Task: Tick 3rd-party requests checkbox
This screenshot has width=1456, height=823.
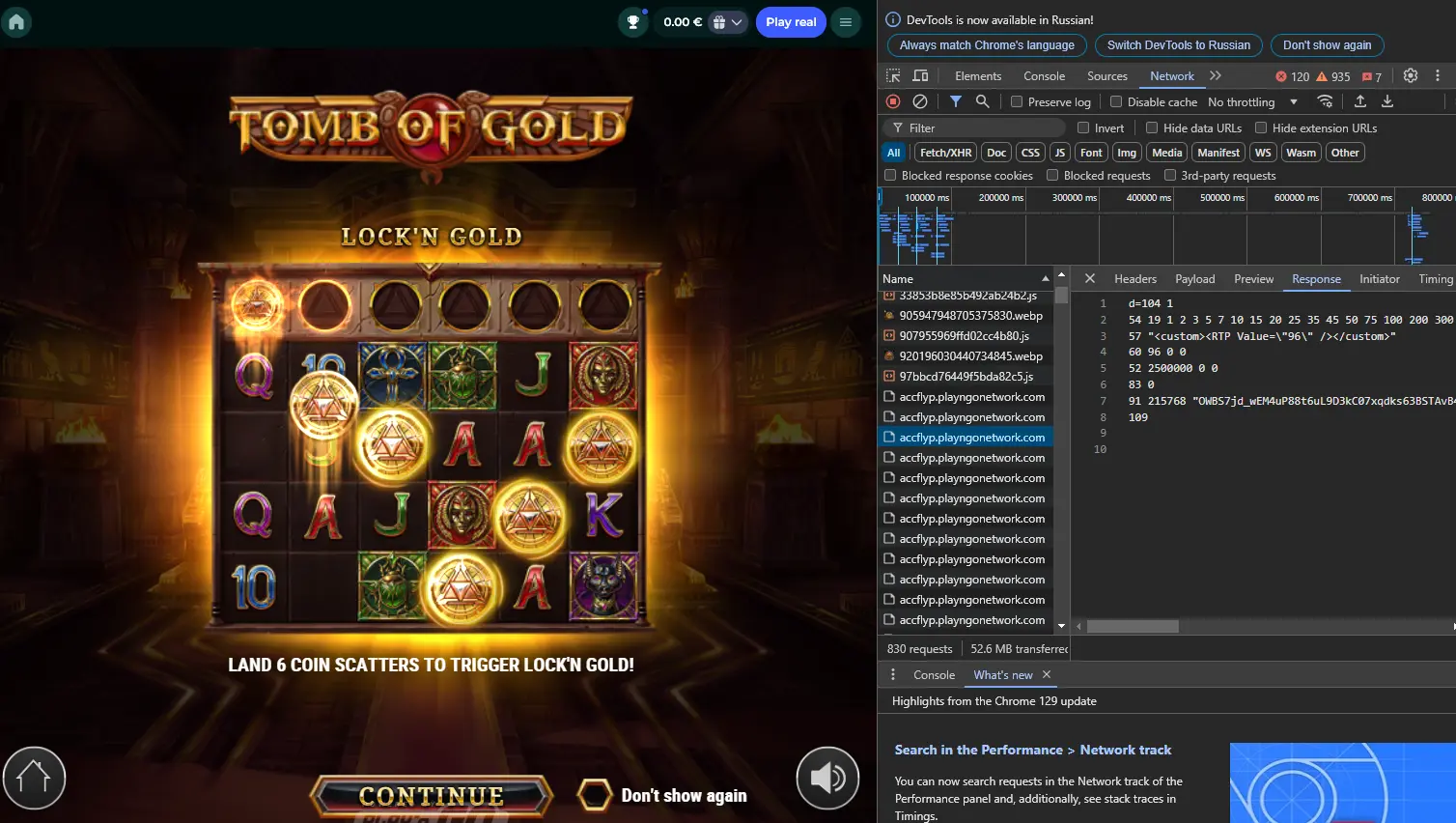Action: (x=1170, y=175)
